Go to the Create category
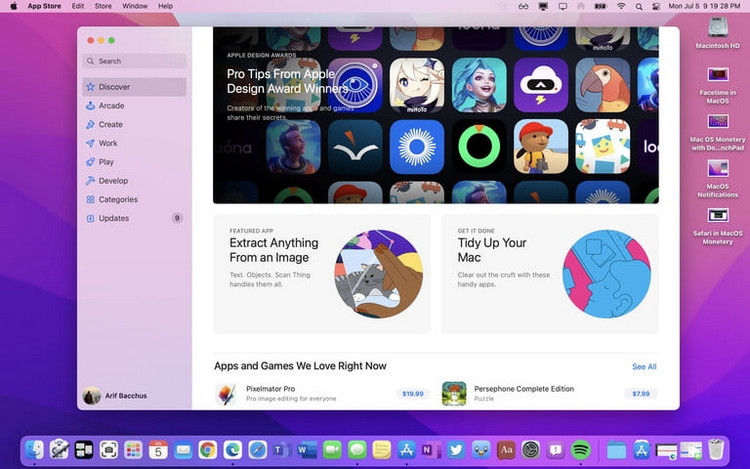The image size is (750, 469). pyautogui.click(x=134, y=124)
